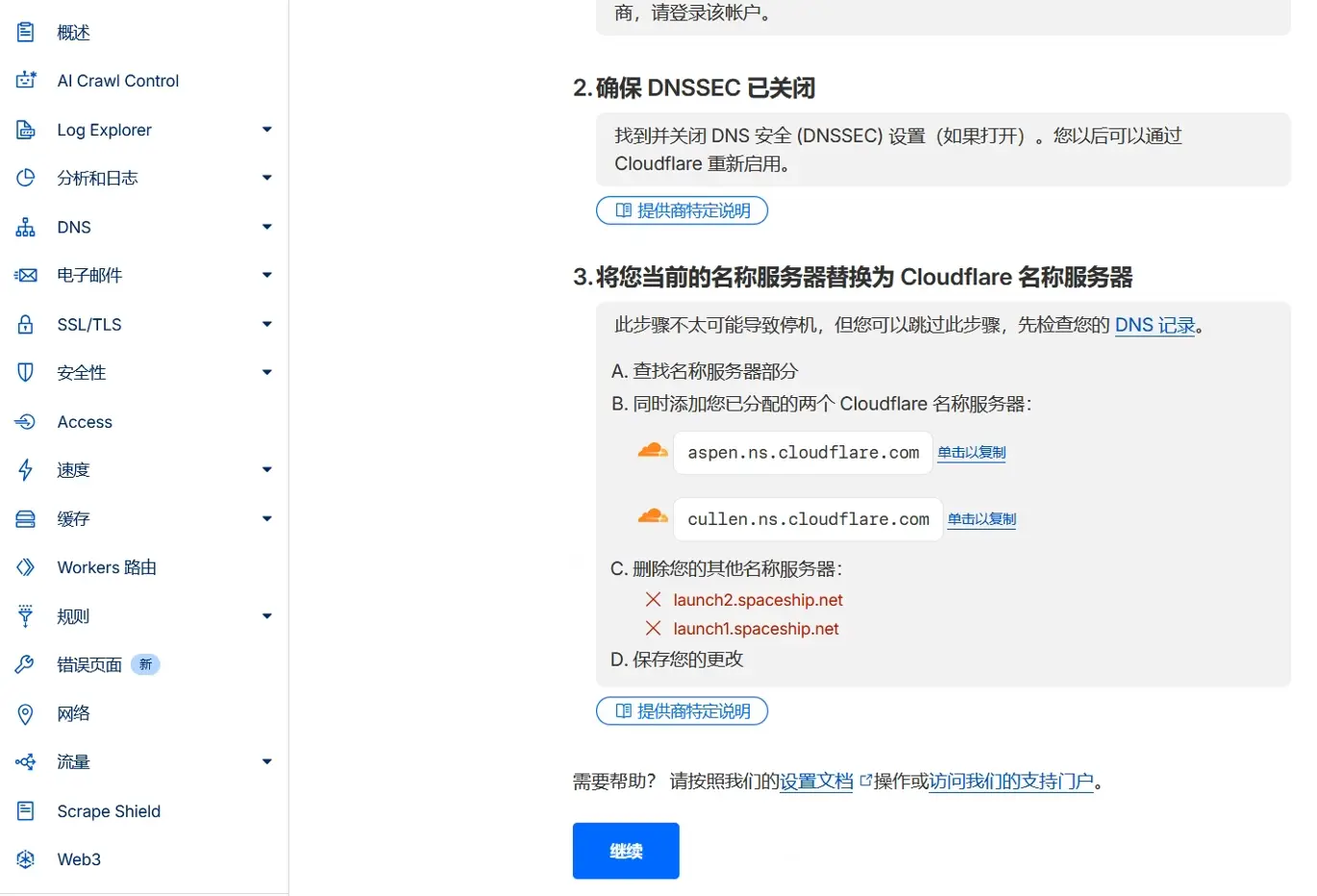Click the 分析和日志 pie chart icon
Viewport: 1317px width, 896px height.
click(x=26, y=178)
